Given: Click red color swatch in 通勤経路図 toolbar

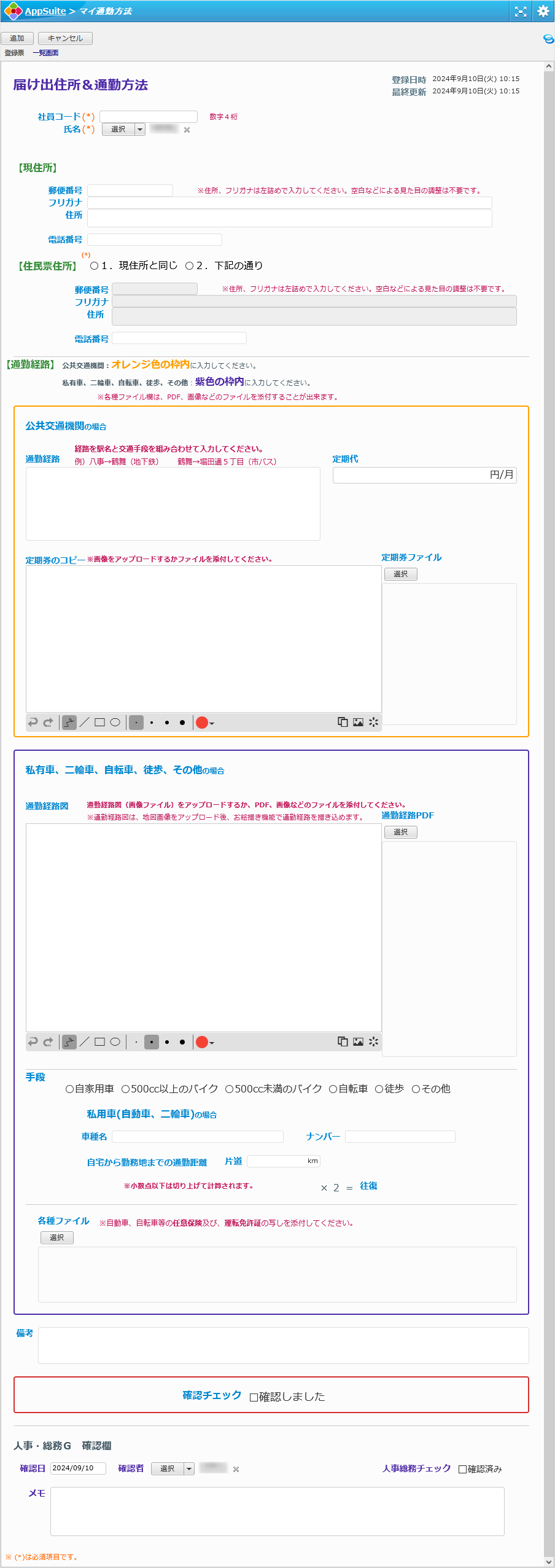Looking at the screenshot, I should pos(202,1042).
